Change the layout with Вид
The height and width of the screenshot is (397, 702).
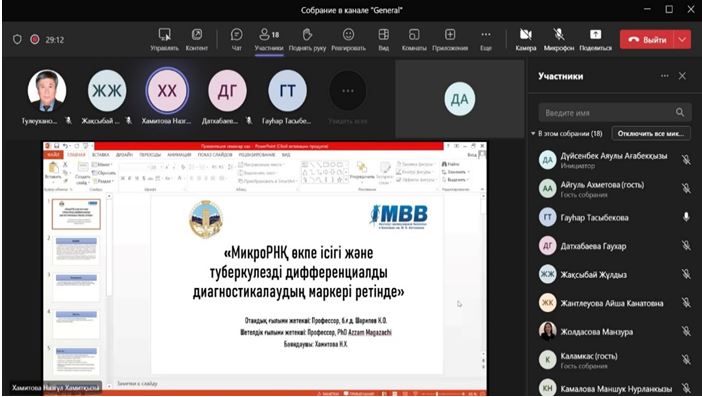click(x=384, y=40)
